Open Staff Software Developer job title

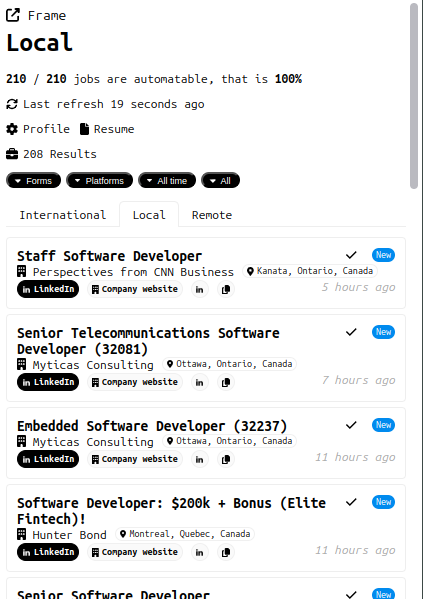(110, 256)
